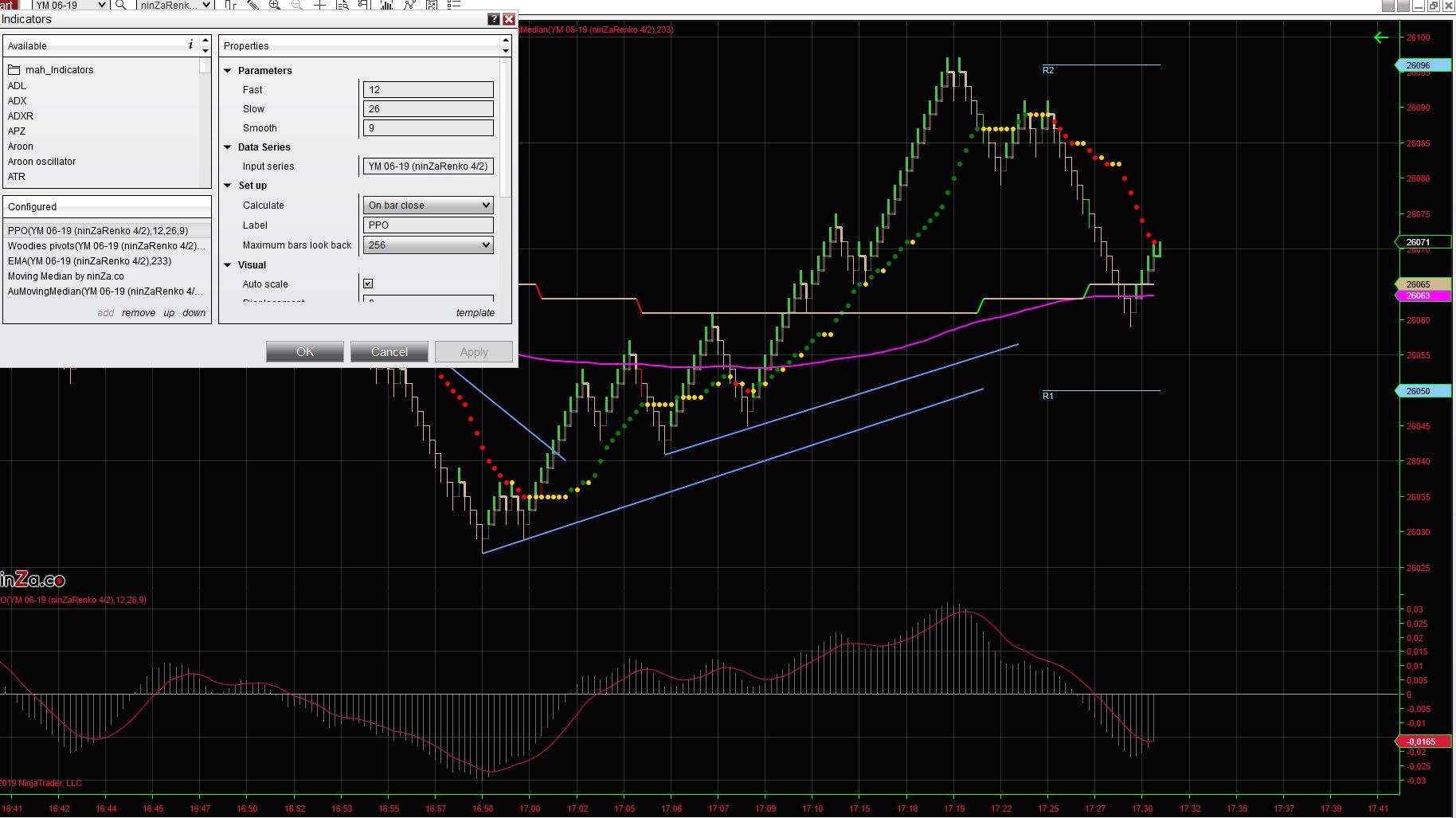Click the Label field containing PPO
1456x818 pixels.
[428, 225]
